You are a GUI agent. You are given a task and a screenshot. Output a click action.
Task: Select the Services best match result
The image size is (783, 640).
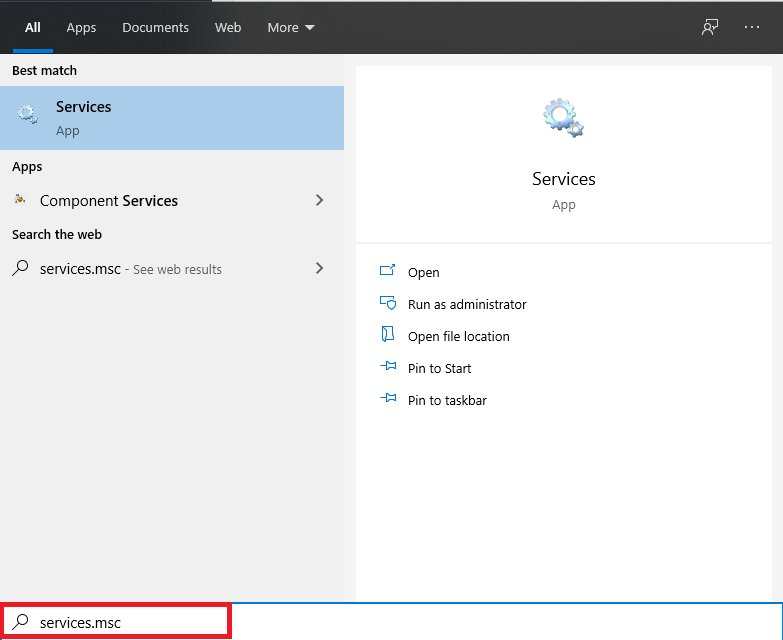click(172, 118)
